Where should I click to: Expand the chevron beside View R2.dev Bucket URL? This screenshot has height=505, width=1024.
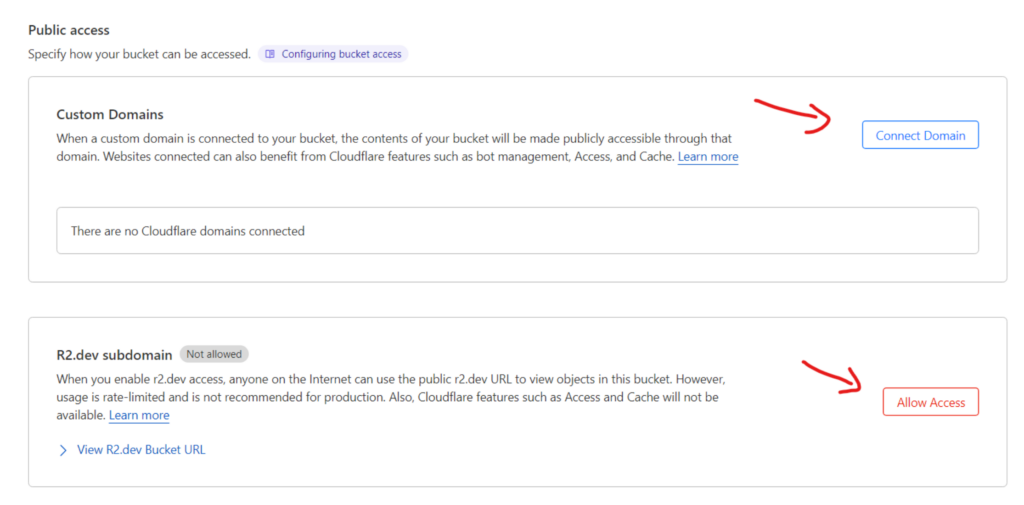click(63, 450)
